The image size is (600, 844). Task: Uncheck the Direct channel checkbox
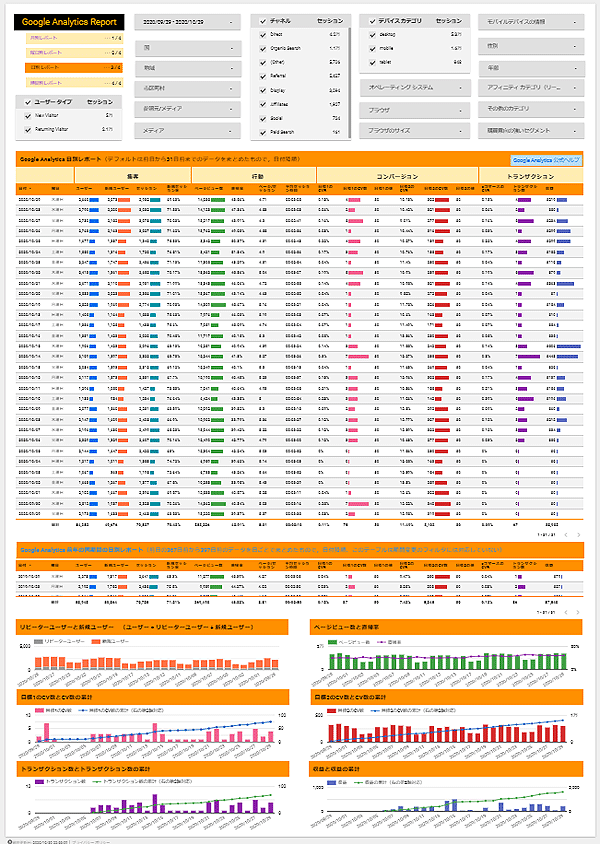point(263,34)
